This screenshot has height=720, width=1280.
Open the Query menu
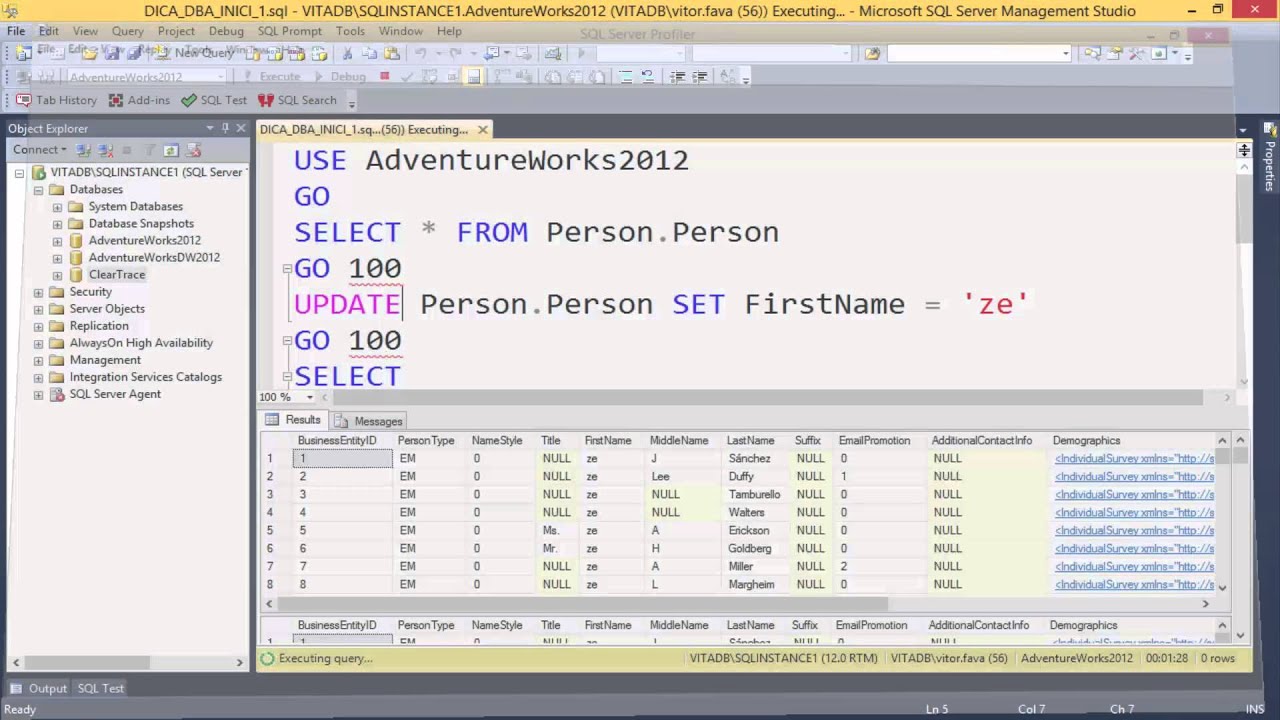pyautogui.click(x=128, y=31)
